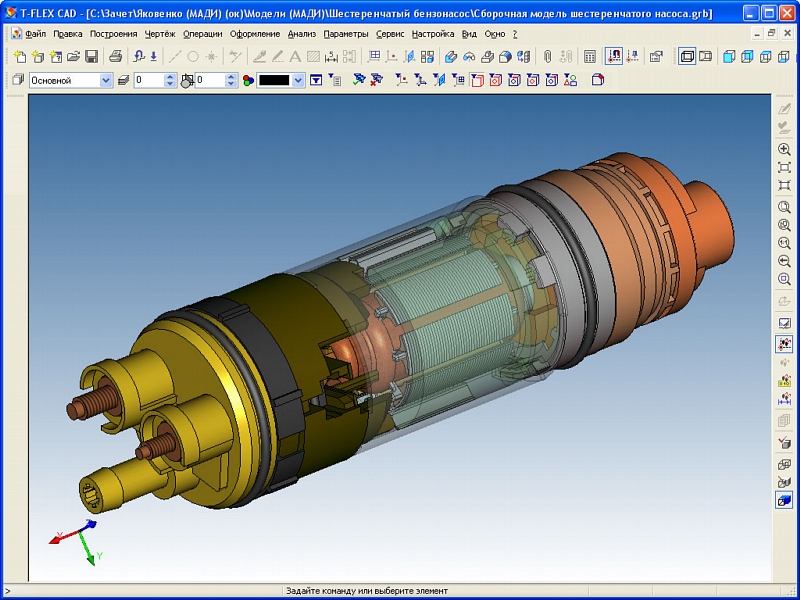Toggle the active blue cube sidebar button
The image size is (800, 600).
[784, 501]
